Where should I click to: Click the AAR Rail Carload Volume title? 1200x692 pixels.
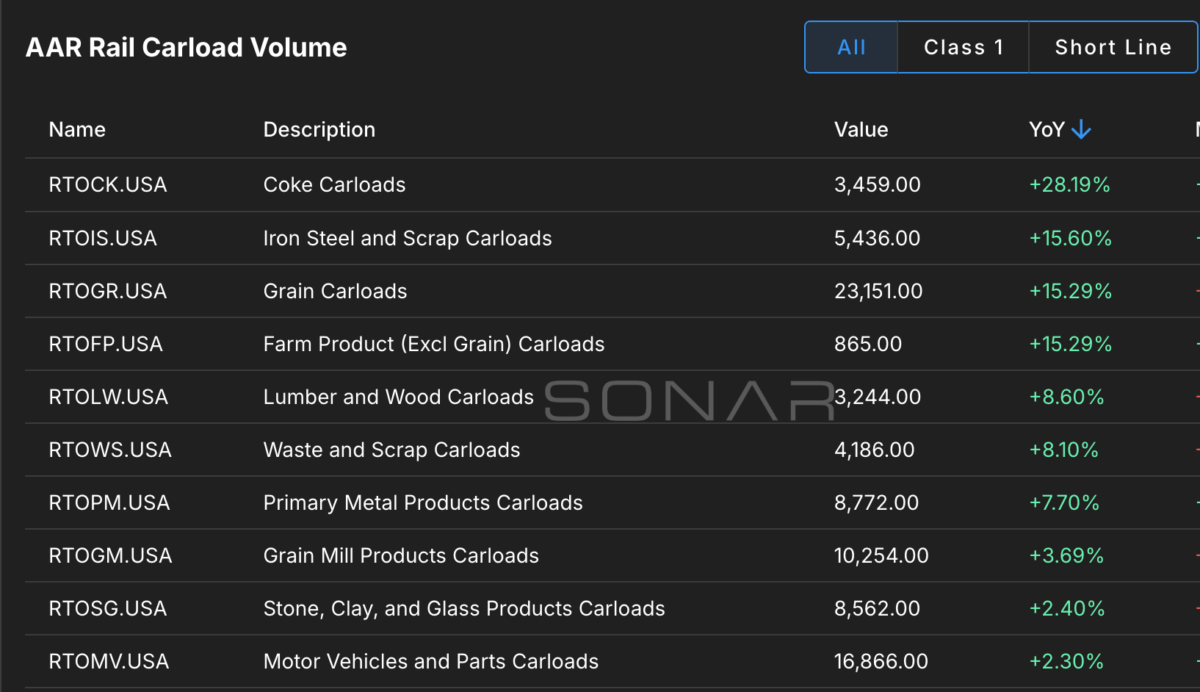186,48
